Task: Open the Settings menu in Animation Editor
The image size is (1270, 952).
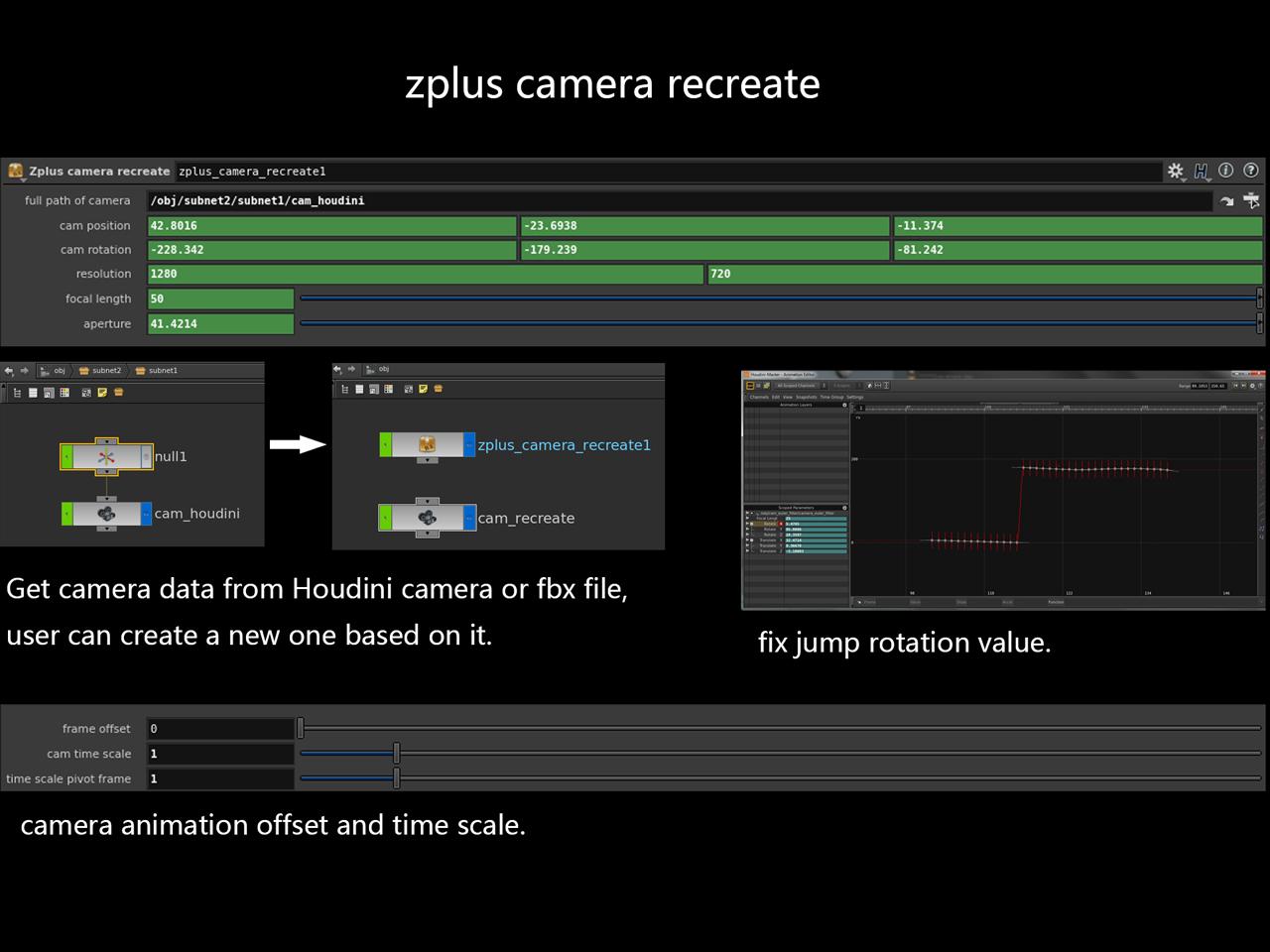Action: coord(855,397)
